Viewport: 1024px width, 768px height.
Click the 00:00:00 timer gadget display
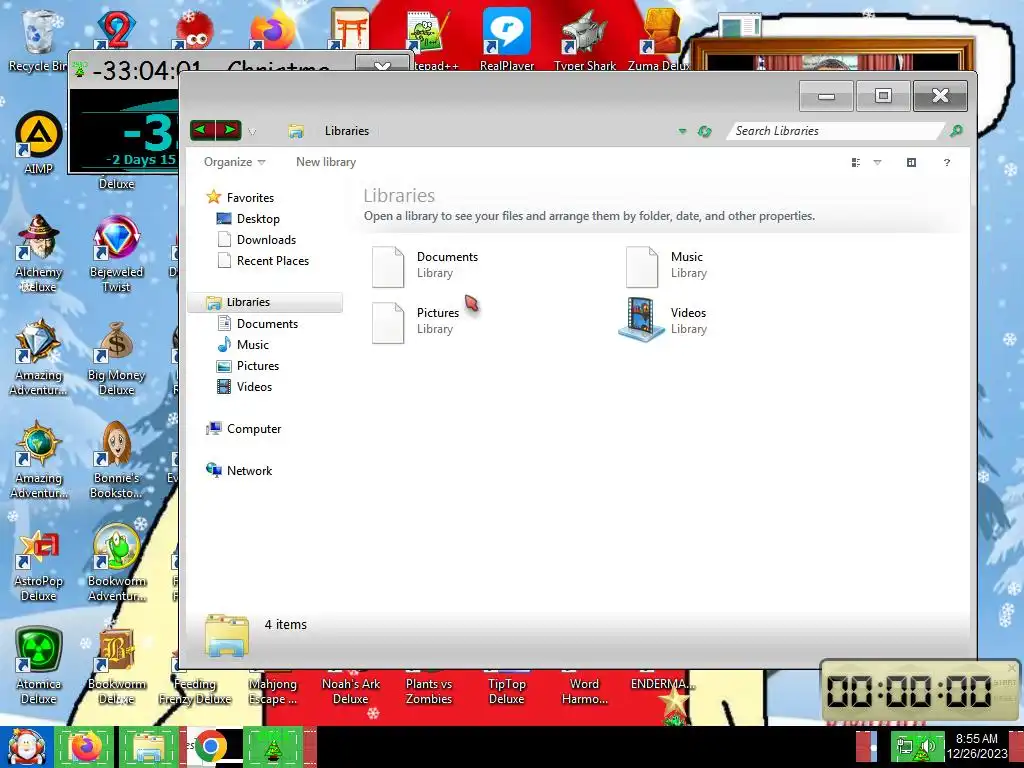click(909, 691)
